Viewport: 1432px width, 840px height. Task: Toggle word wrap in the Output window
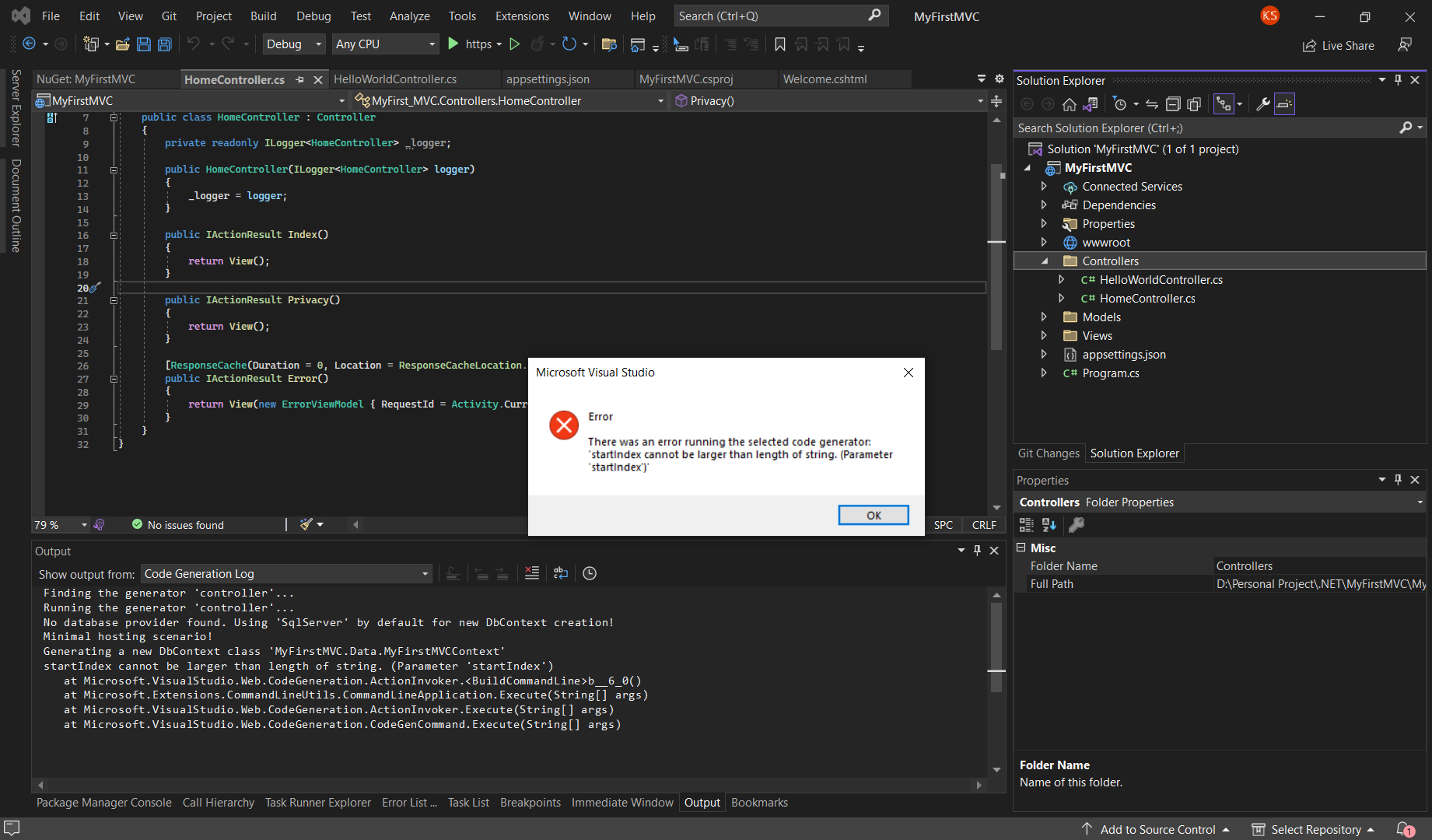click(x=560, y=573)
